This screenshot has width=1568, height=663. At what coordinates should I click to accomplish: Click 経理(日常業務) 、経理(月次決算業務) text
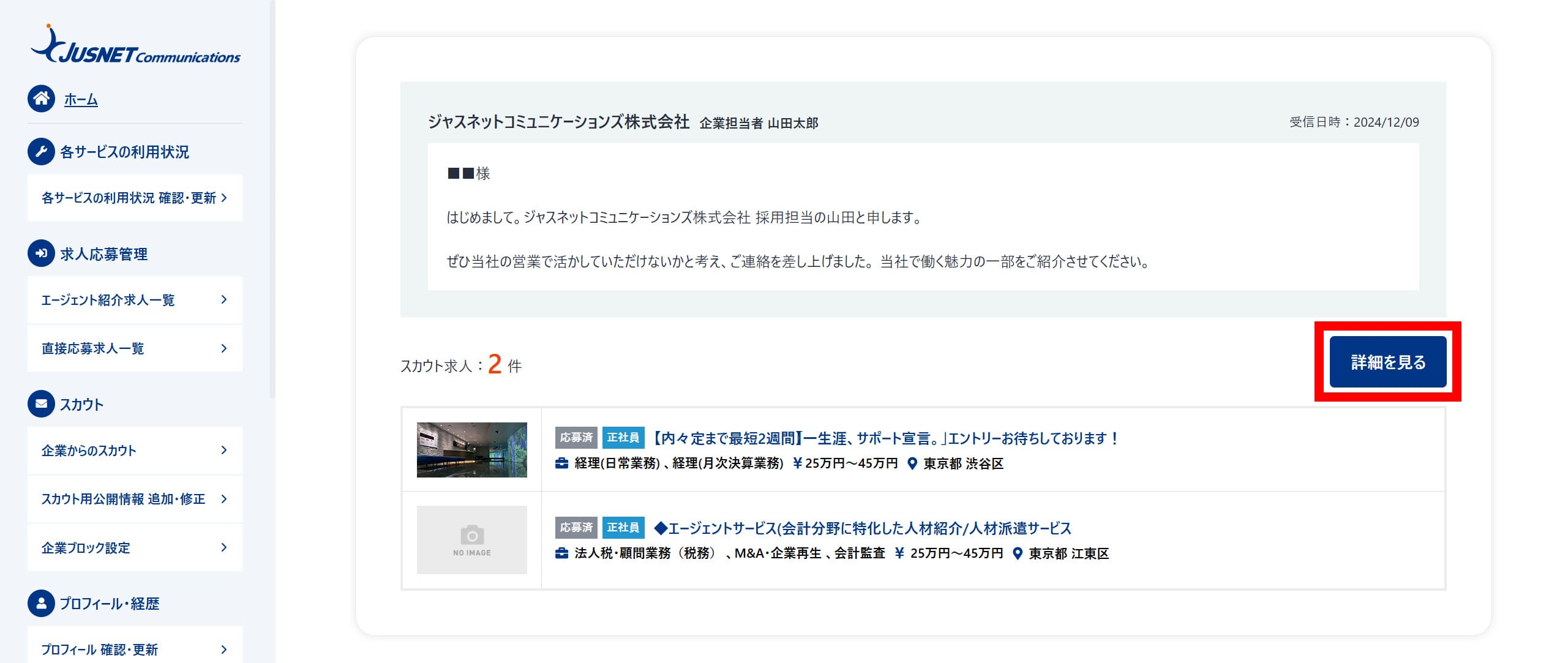(x=679, y=463)
